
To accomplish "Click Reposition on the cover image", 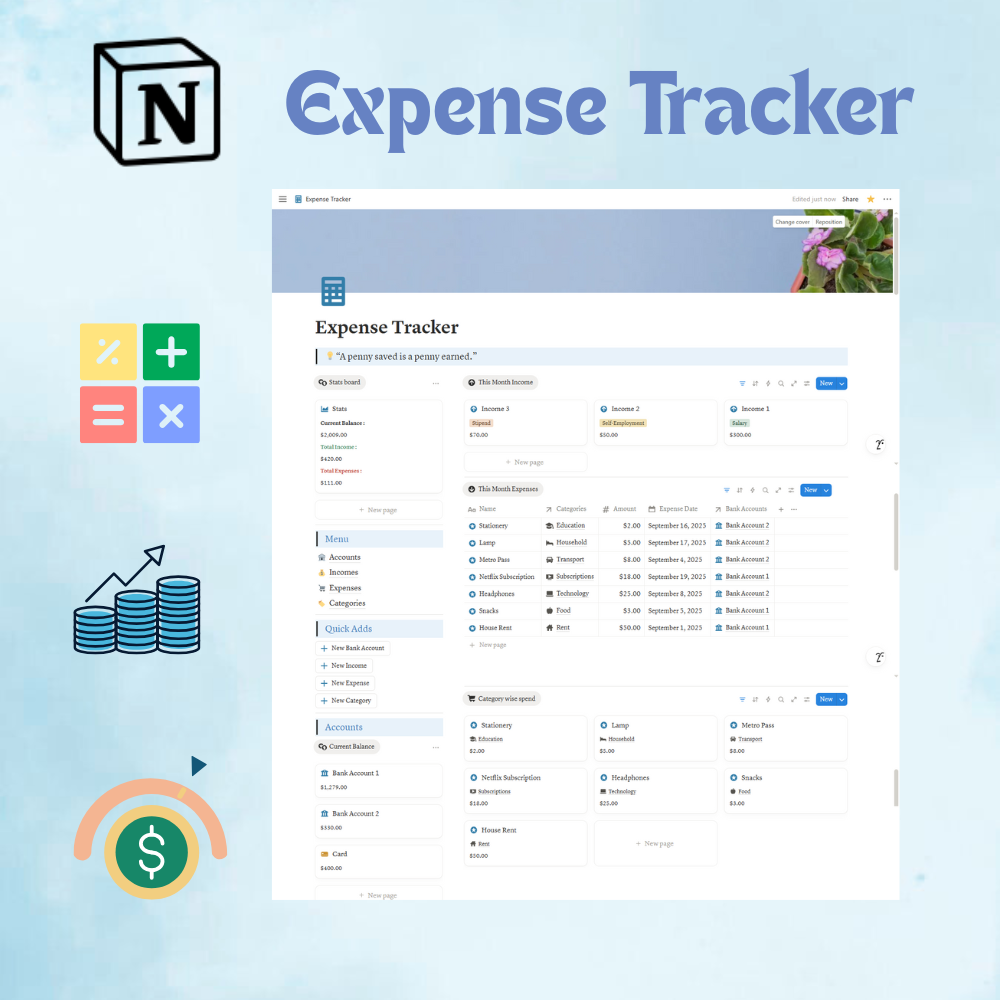I will [828, 222].
